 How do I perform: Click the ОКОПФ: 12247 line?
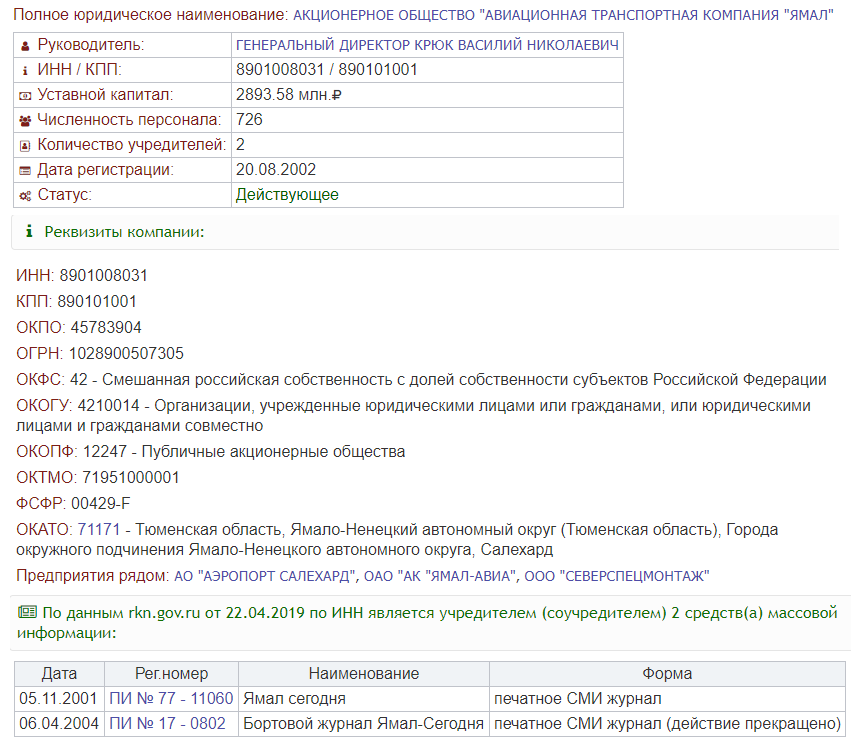click(211, 452)
